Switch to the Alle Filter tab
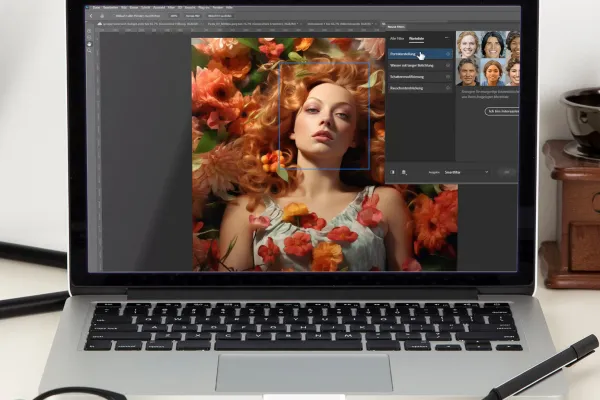The width and height of the screenshot is (600, 400). coord(397,39)
